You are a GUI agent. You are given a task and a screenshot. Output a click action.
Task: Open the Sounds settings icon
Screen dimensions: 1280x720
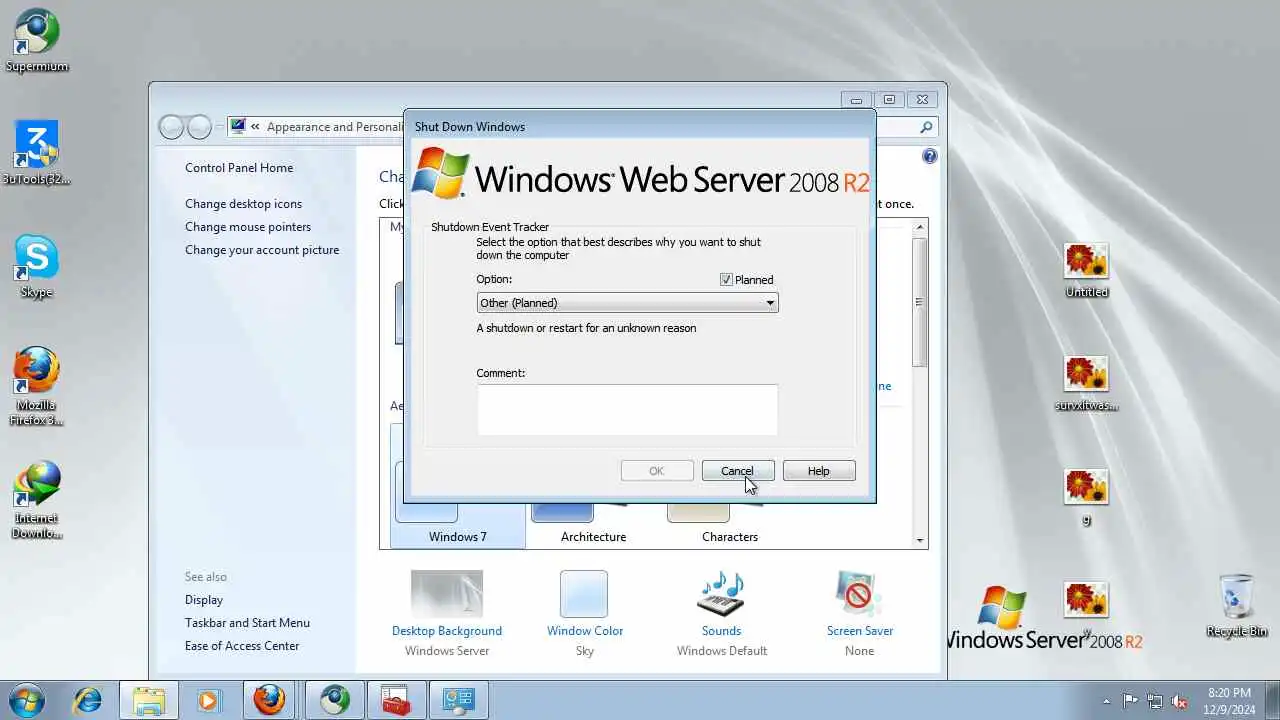[x=721, y=594]
